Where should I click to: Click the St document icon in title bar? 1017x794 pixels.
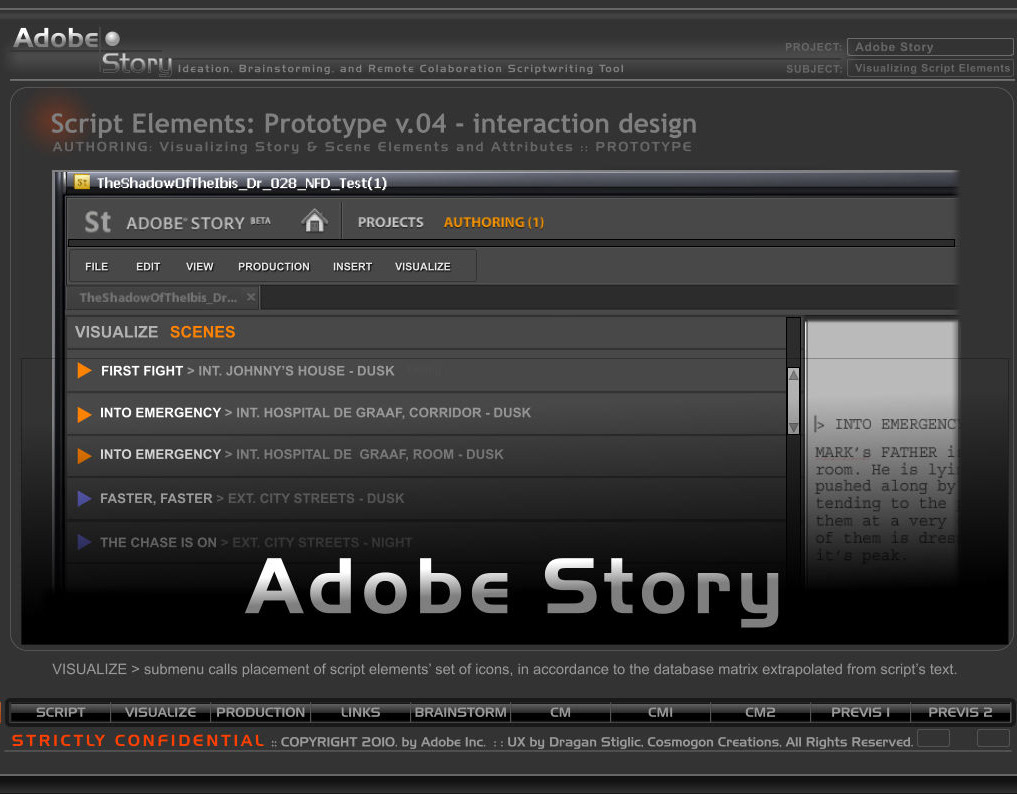tap(82, 182)
